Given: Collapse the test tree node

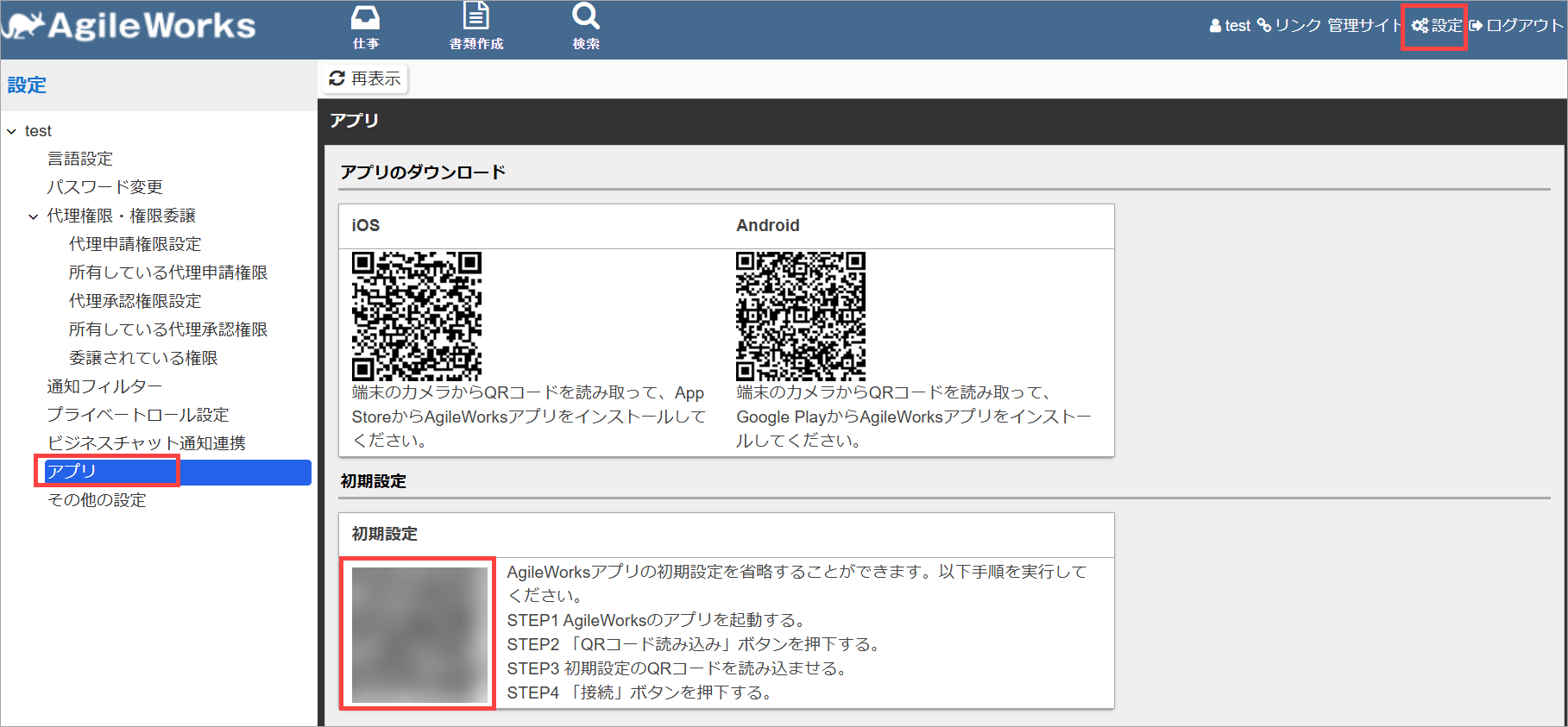Looking at the screenshot, I should click(x=11, y=132).
